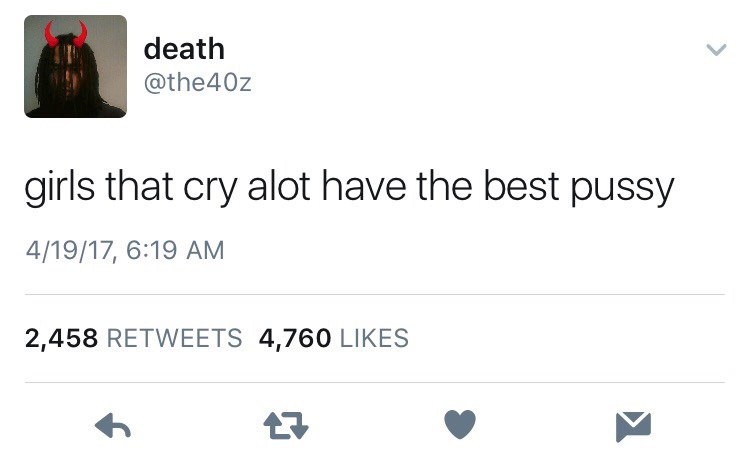
Task: Click the red devil horns on avatar
Action: pyautogui.click(x=66, y=34)
